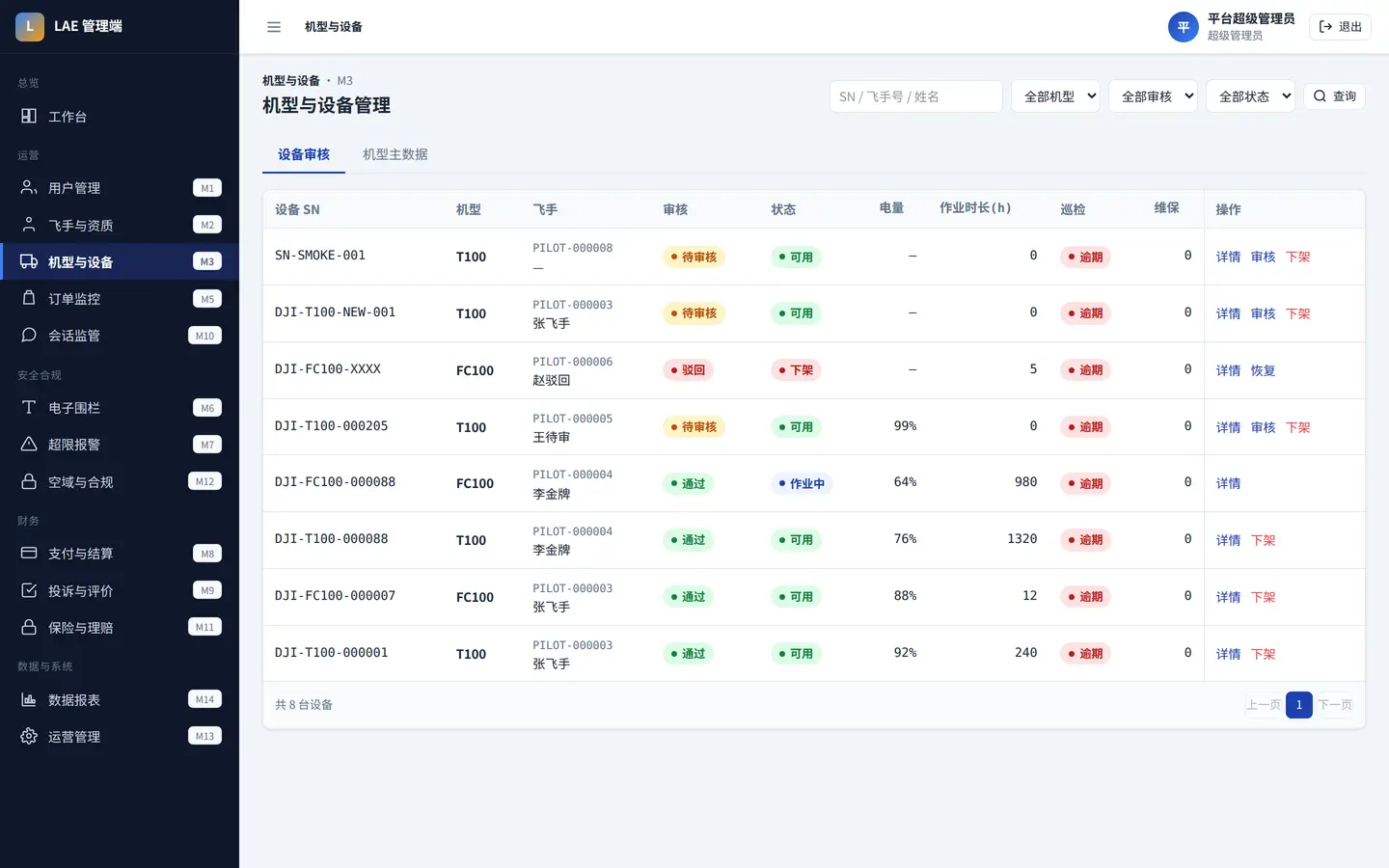This screenshot has height=868, width=1389.
Task: Open the 支付与结算 card icon
Action: pyautogui.click(x=29, y=553)
